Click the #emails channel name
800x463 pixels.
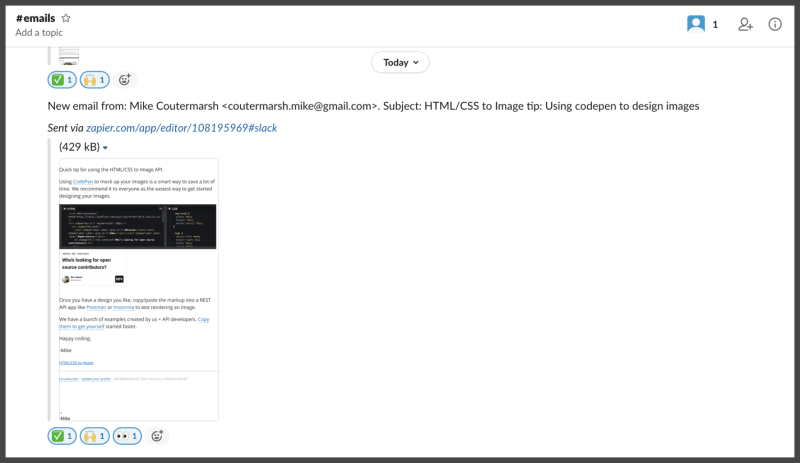[x=35, y=18]
